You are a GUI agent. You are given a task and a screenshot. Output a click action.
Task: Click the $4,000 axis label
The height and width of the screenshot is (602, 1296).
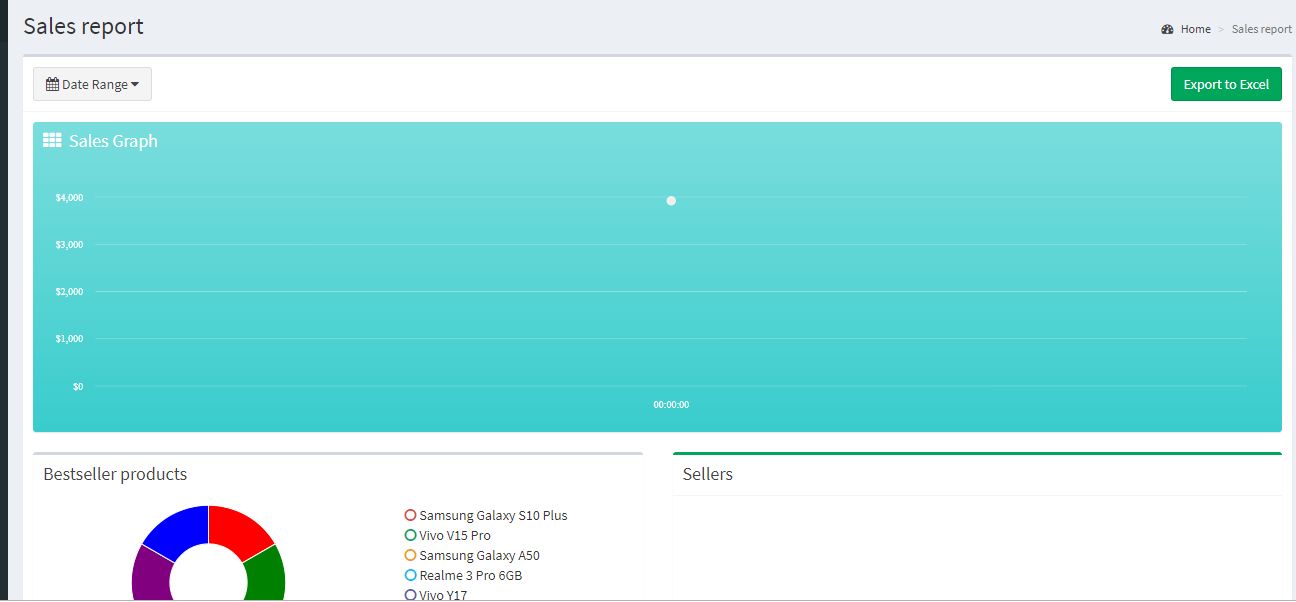coord(69,198)
